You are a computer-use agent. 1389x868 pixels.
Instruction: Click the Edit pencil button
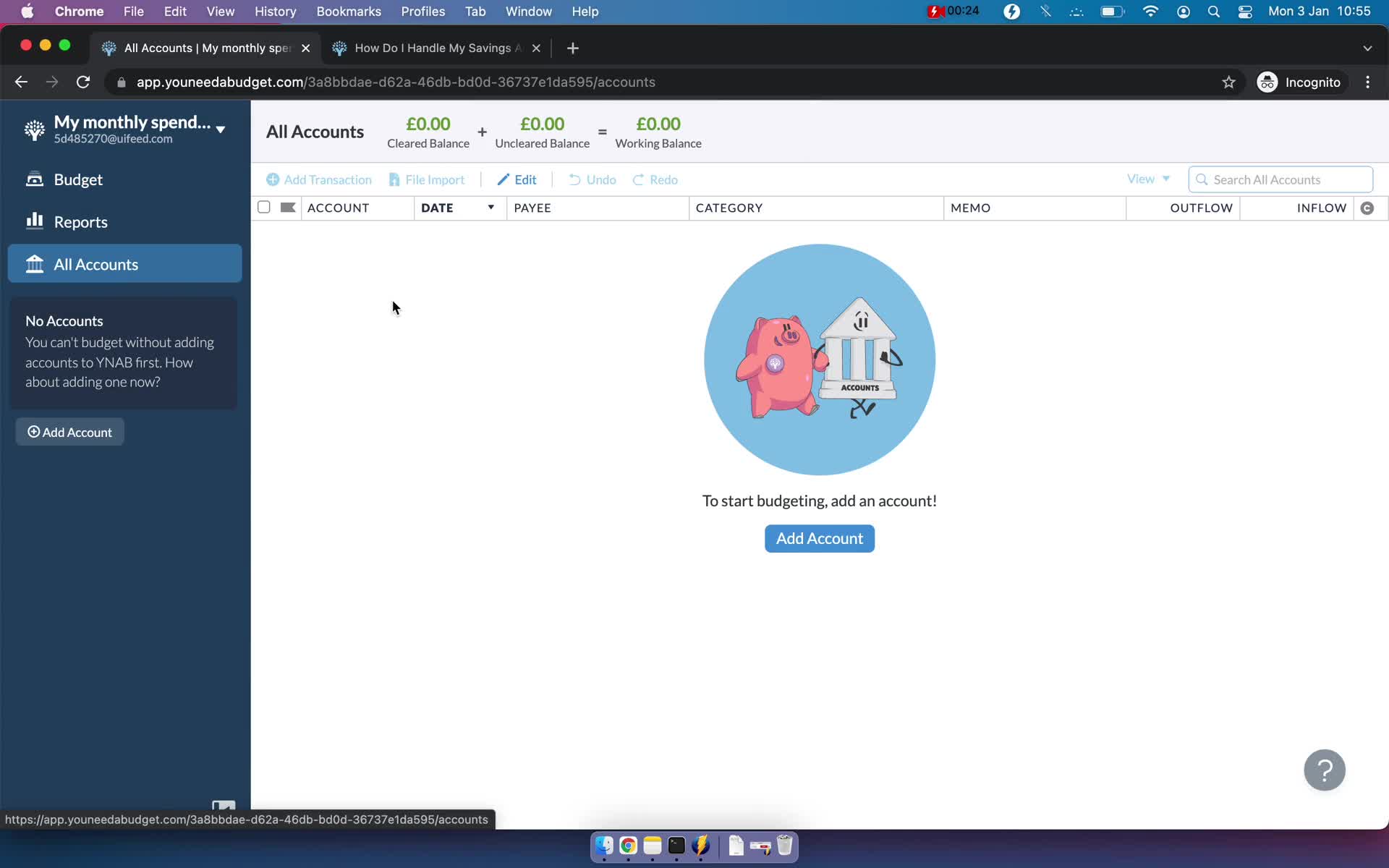[517, 179]
